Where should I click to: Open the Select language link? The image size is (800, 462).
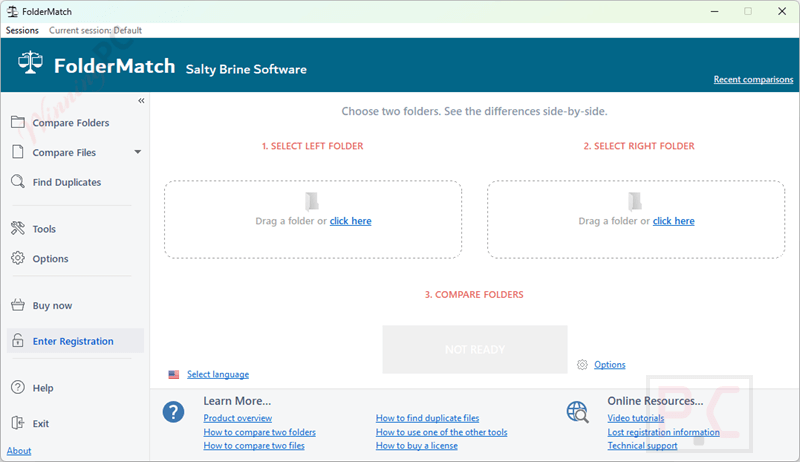point(218,374)
